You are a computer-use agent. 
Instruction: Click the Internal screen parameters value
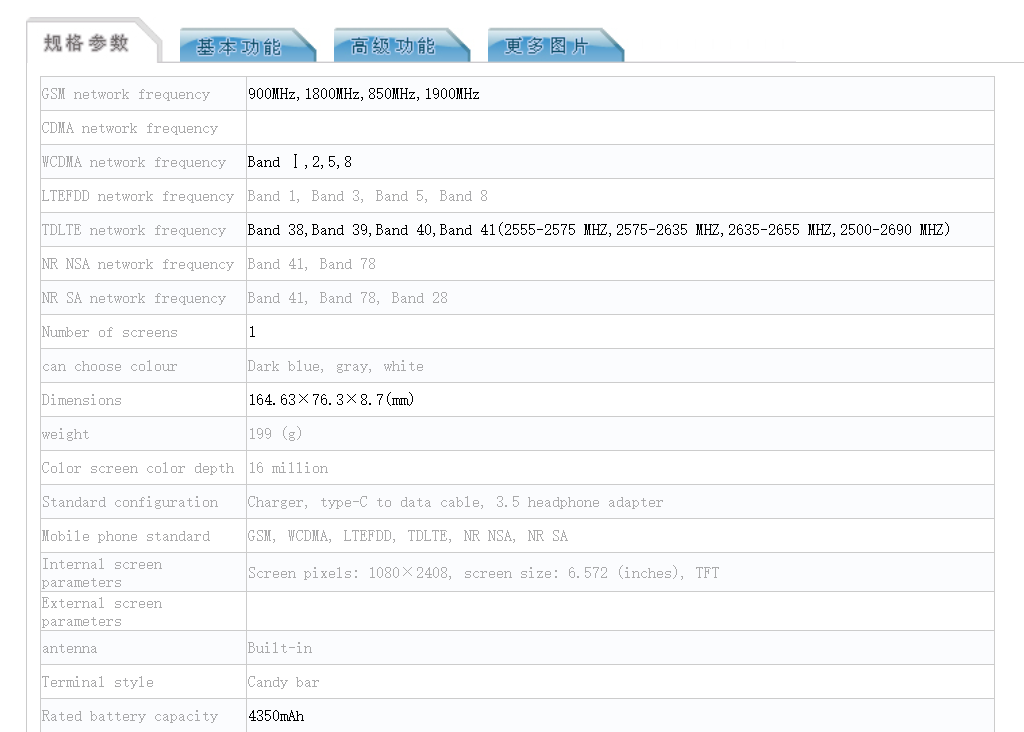click(x=483, y=573)
